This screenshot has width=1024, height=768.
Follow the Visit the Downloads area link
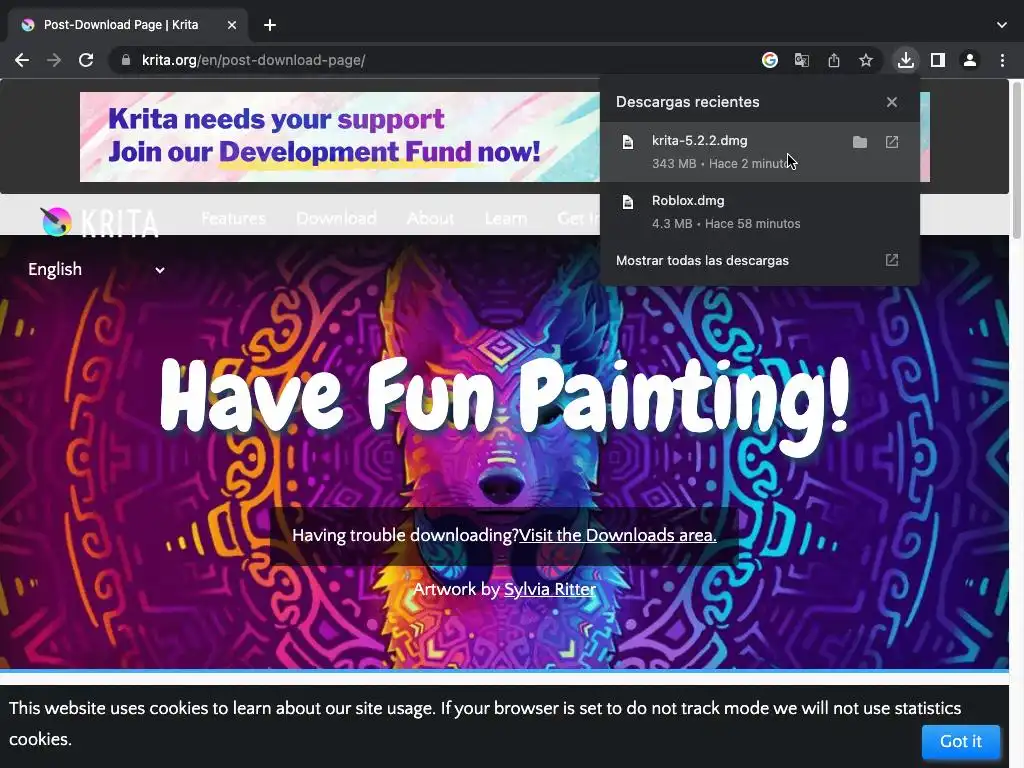point(618,536)
